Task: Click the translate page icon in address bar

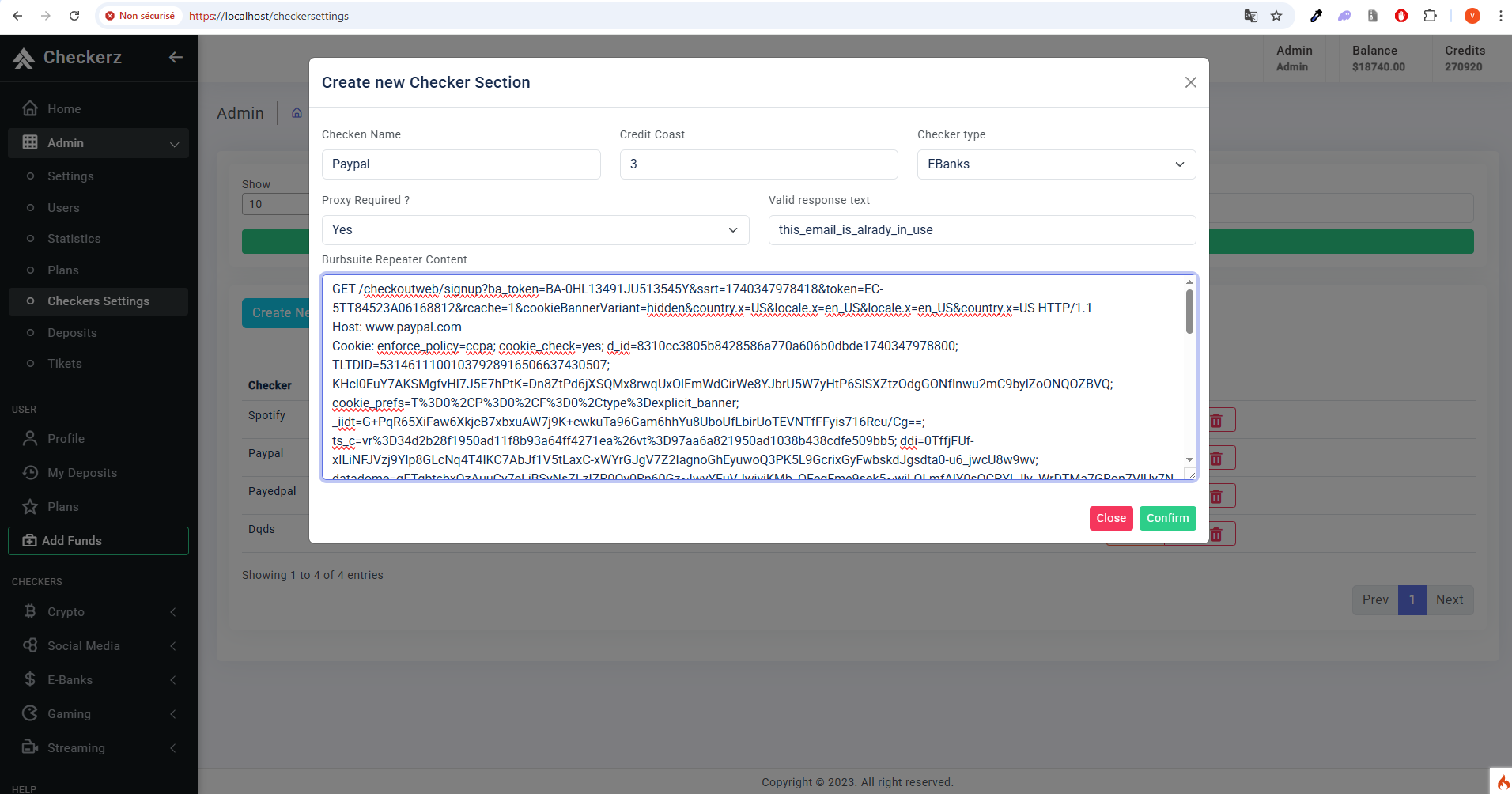Action: 1251,16
